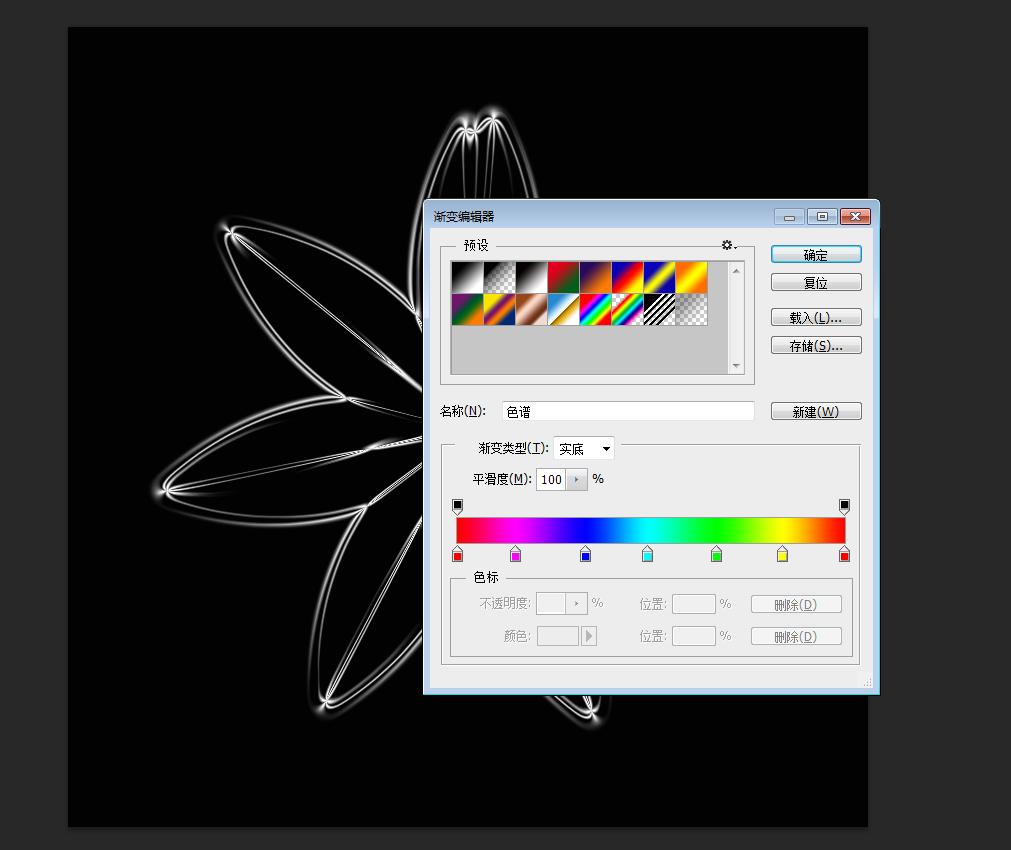Create a new gradient with 新建(W)
This screenshot has width=1011, height=850.
pyautogui.click(x=816, y=411)
